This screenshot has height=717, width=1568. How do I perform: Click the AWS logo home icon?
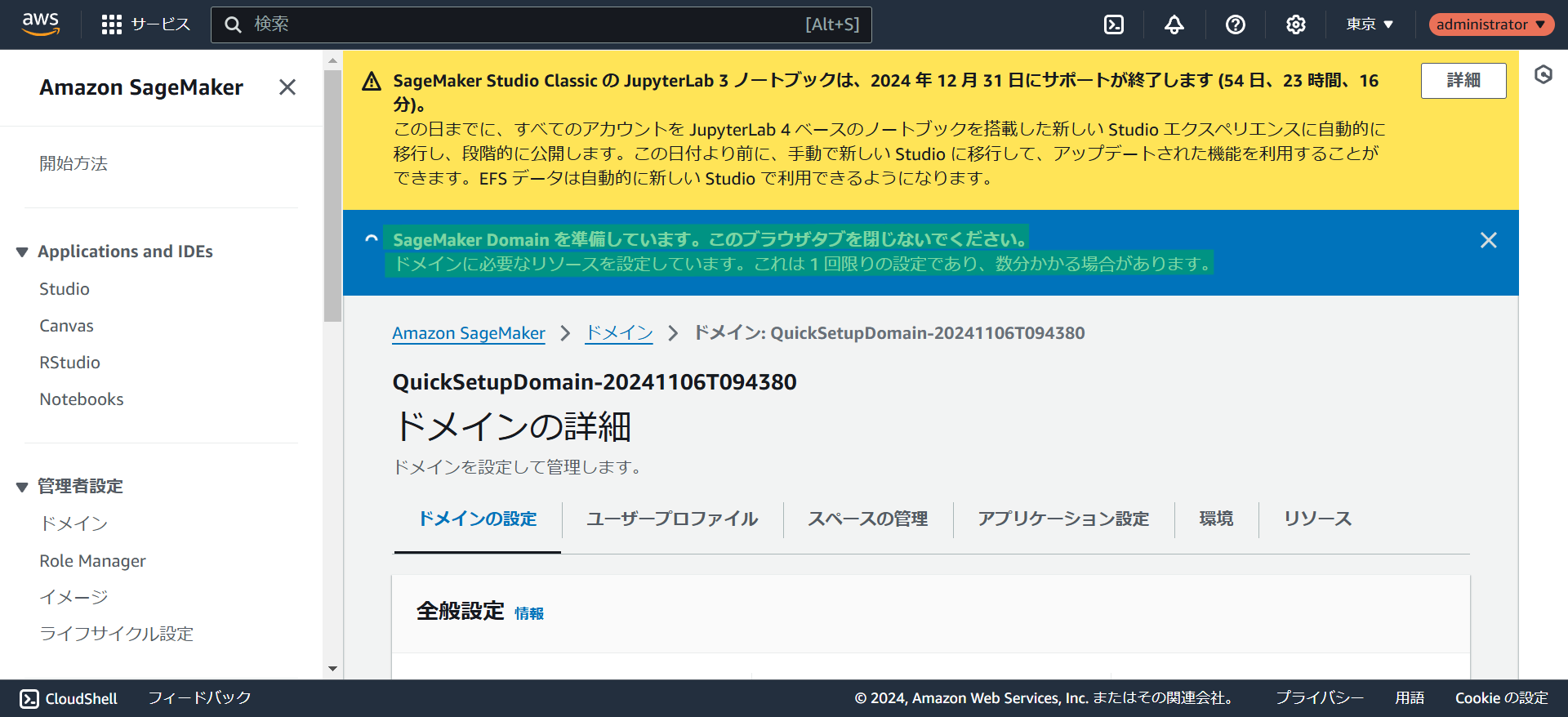[41, 24]
